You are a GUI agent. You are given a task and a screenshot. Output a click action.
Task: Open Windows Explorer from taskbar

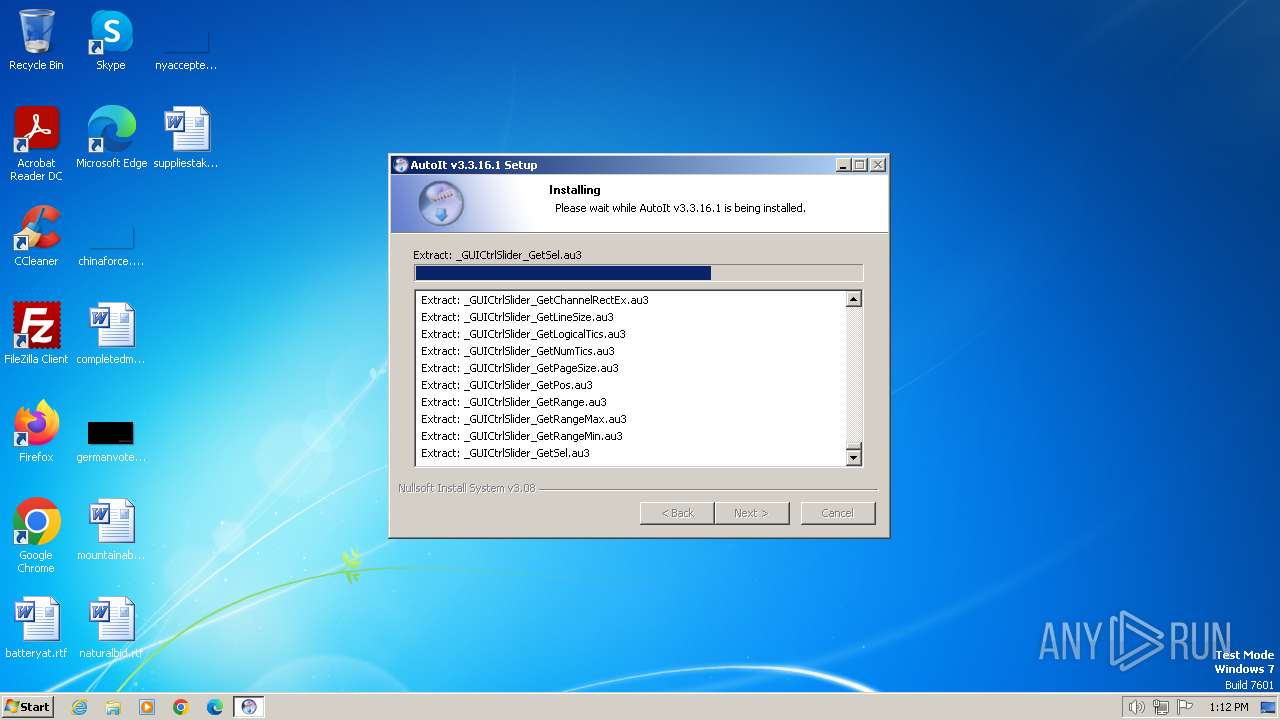(113, 707)
